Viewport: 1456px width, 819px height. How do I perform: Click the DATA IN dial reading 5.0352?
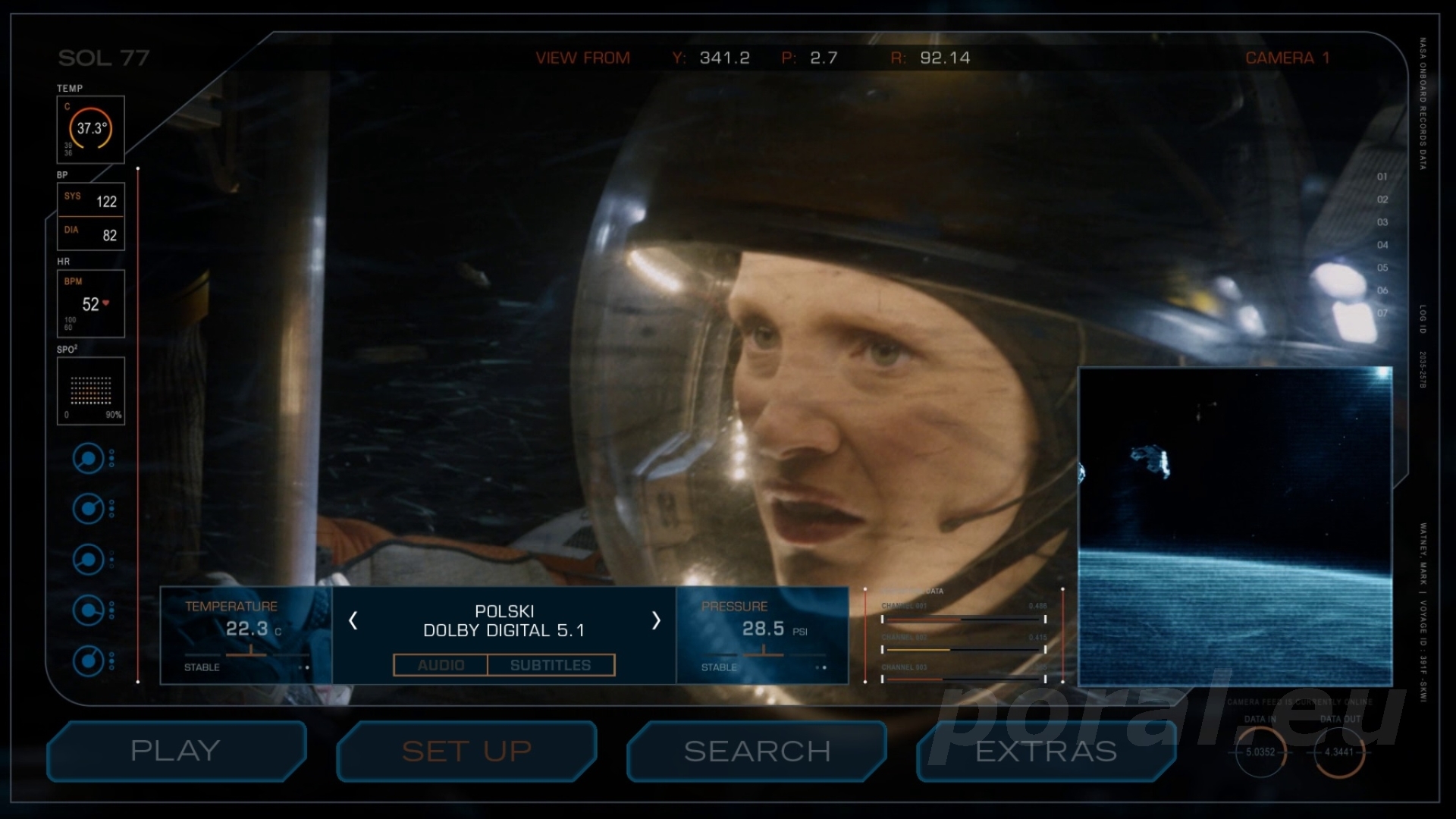click(1260, 752)
